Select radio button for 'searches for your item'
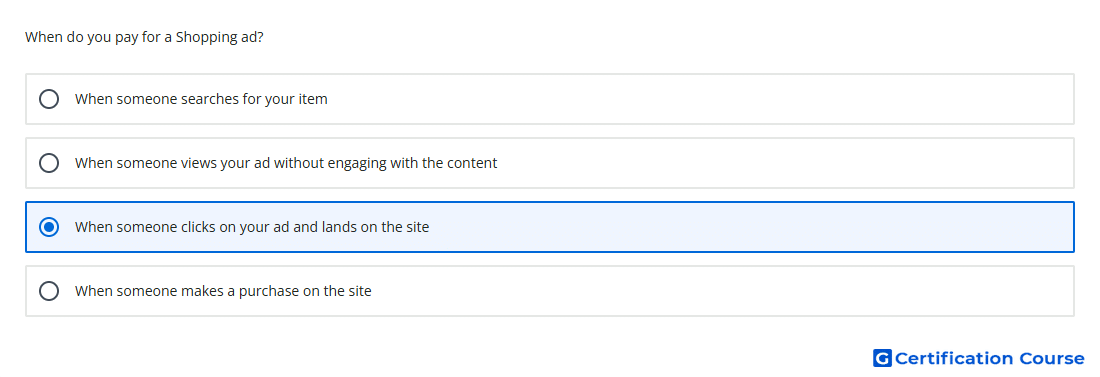The height and width of the screenshot is (377, 1100). point(49,99)
